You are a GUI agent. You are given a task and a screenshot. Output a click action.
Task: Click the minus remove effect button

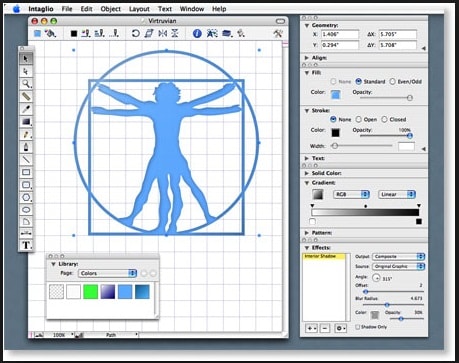click(x=325, y=328)
